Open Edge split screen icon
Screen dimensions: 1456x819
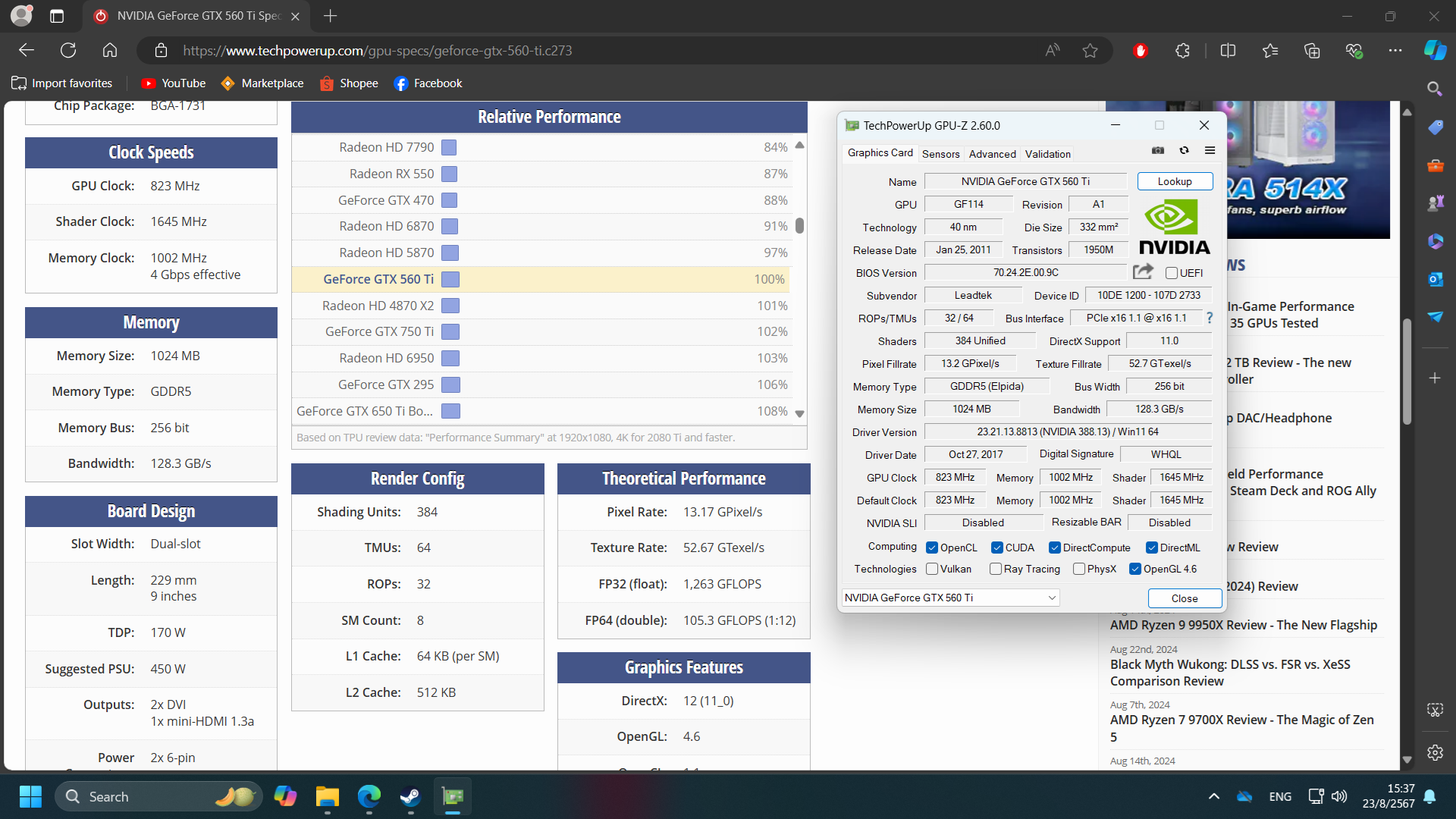[1228, 51]
